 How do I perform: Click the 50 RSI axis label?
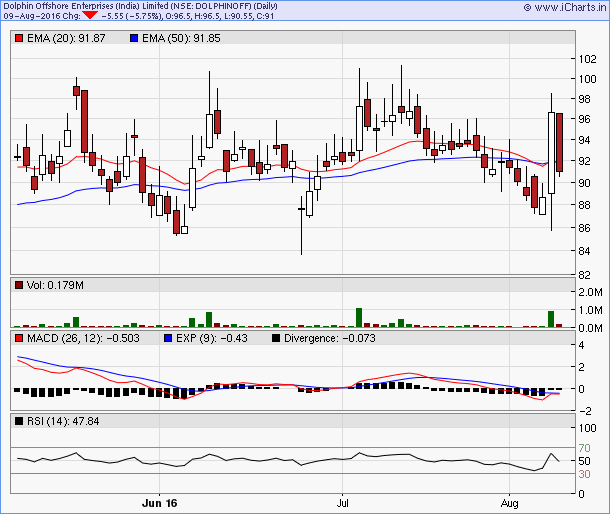585,461
